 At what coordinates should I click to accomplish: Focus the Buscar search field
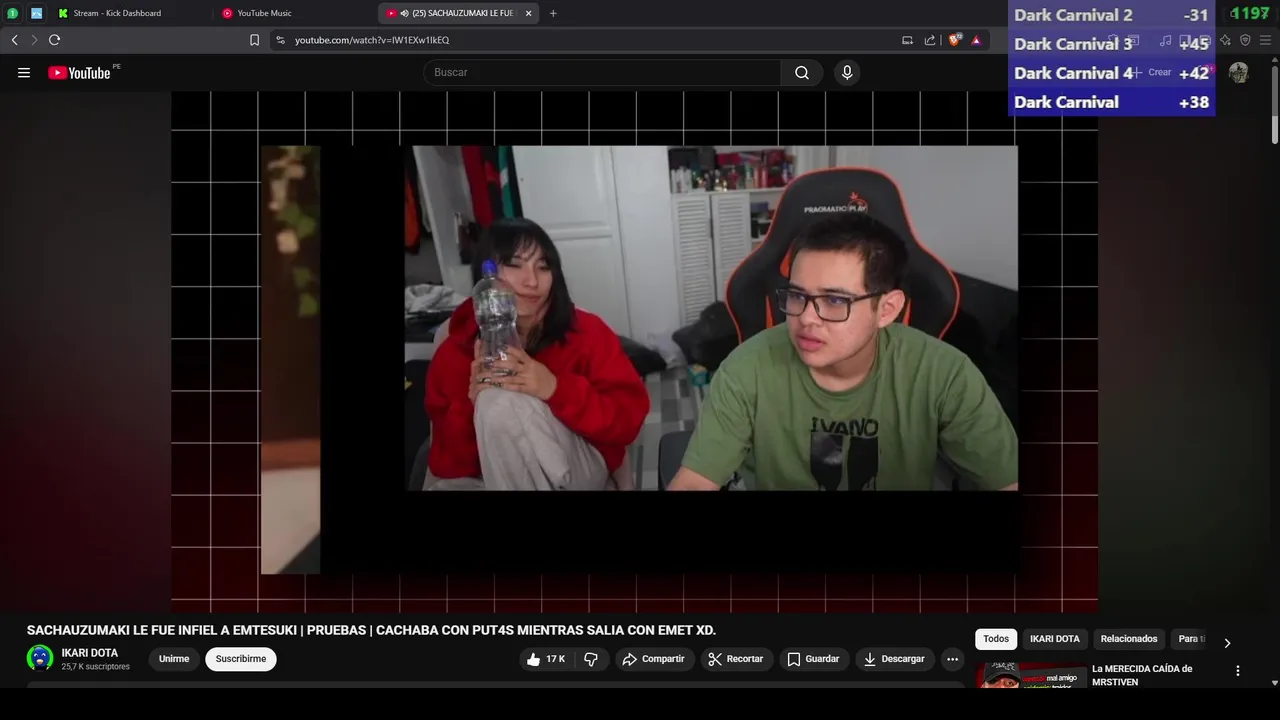click(602, 72)
